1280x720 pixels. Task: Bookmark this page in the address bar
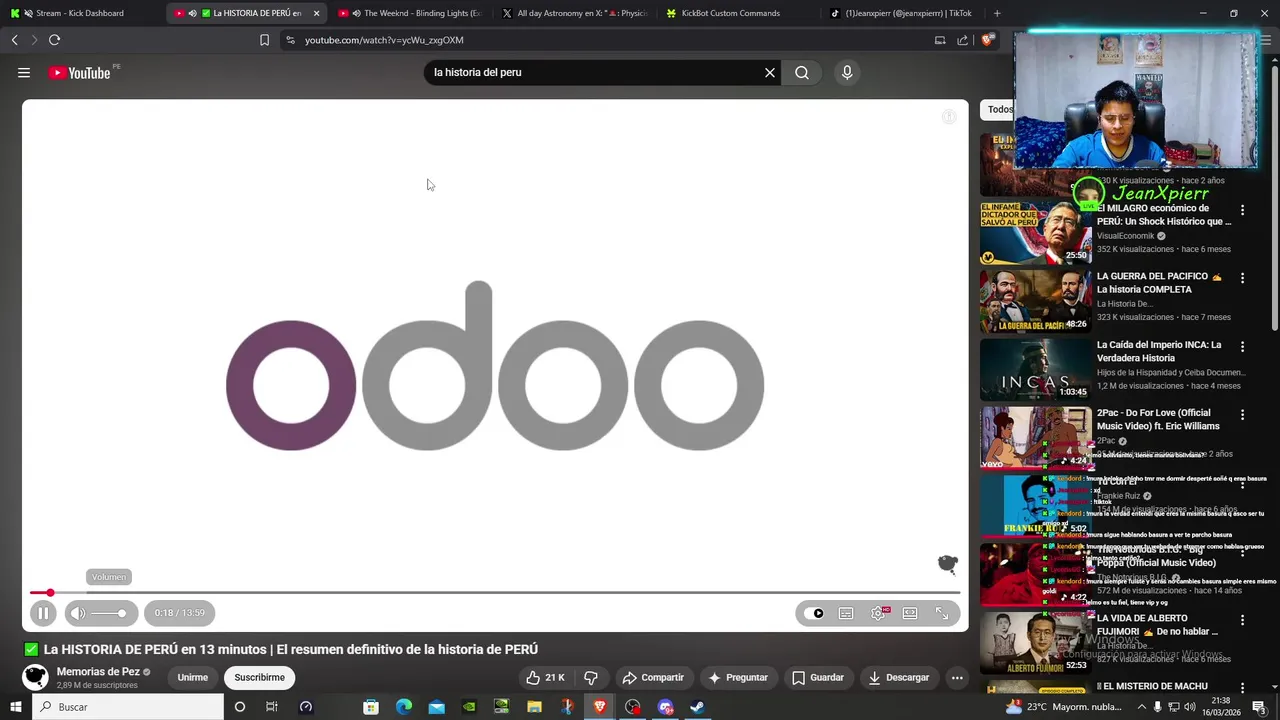point(264,40)
